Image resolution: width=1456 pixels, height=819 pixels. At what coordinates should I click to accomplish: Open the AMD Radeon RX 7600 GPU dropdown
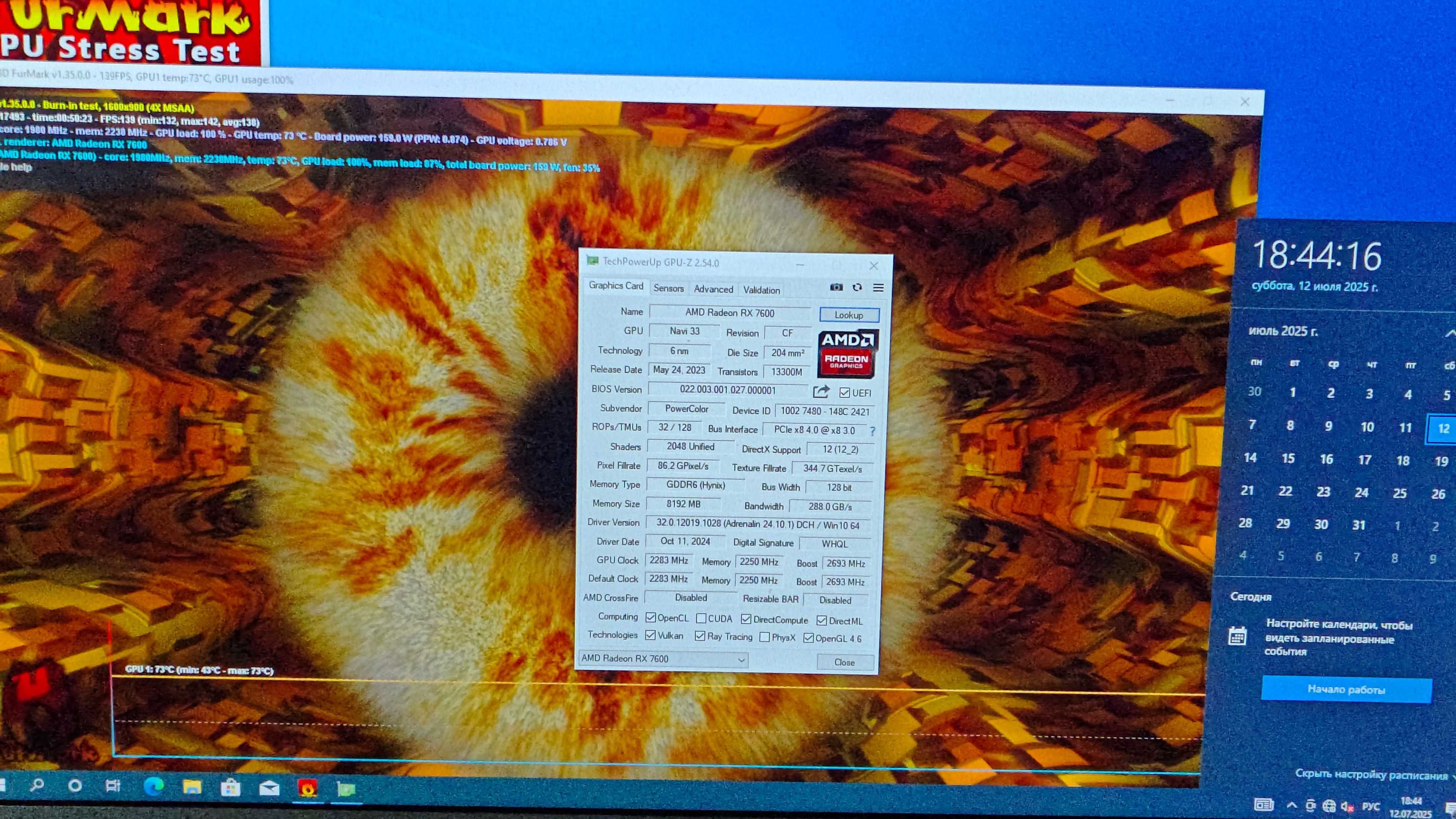663,659
